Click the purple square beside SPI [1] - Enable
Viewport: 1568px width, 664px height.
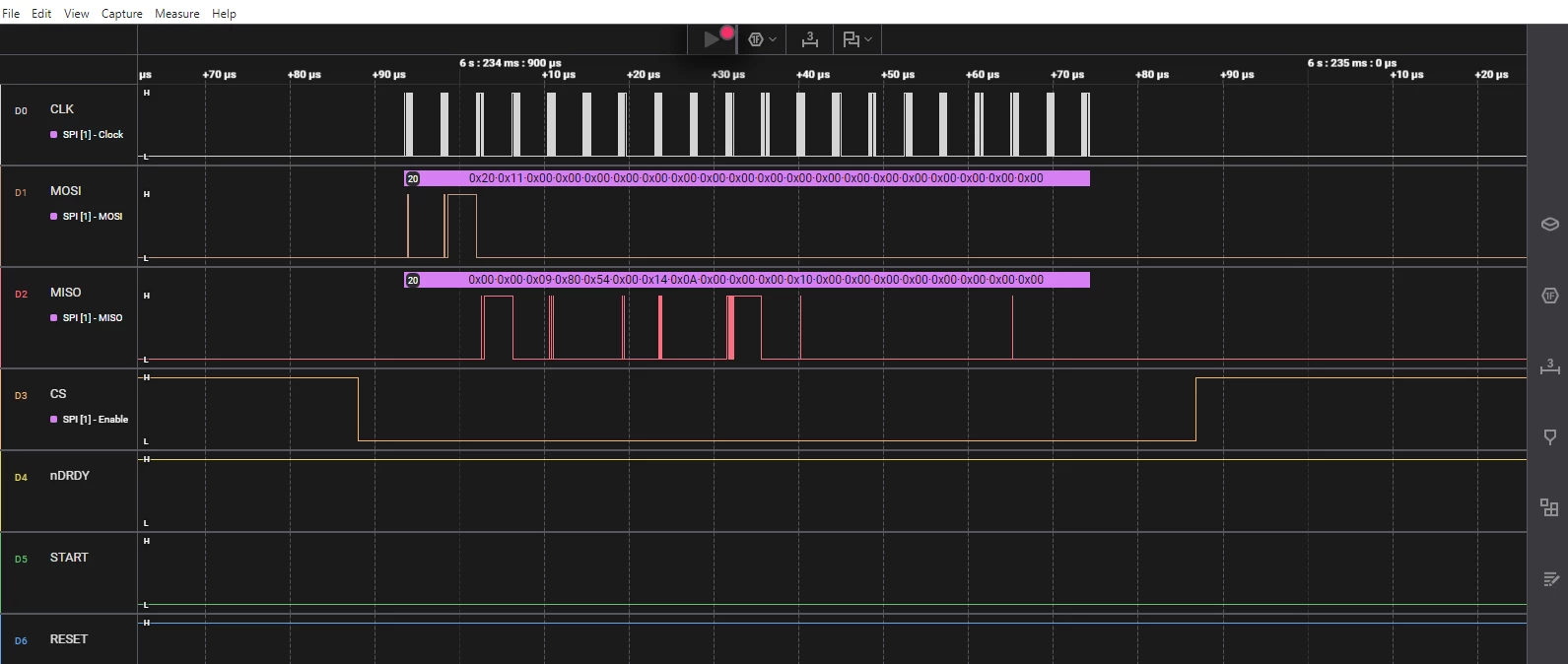54,420
